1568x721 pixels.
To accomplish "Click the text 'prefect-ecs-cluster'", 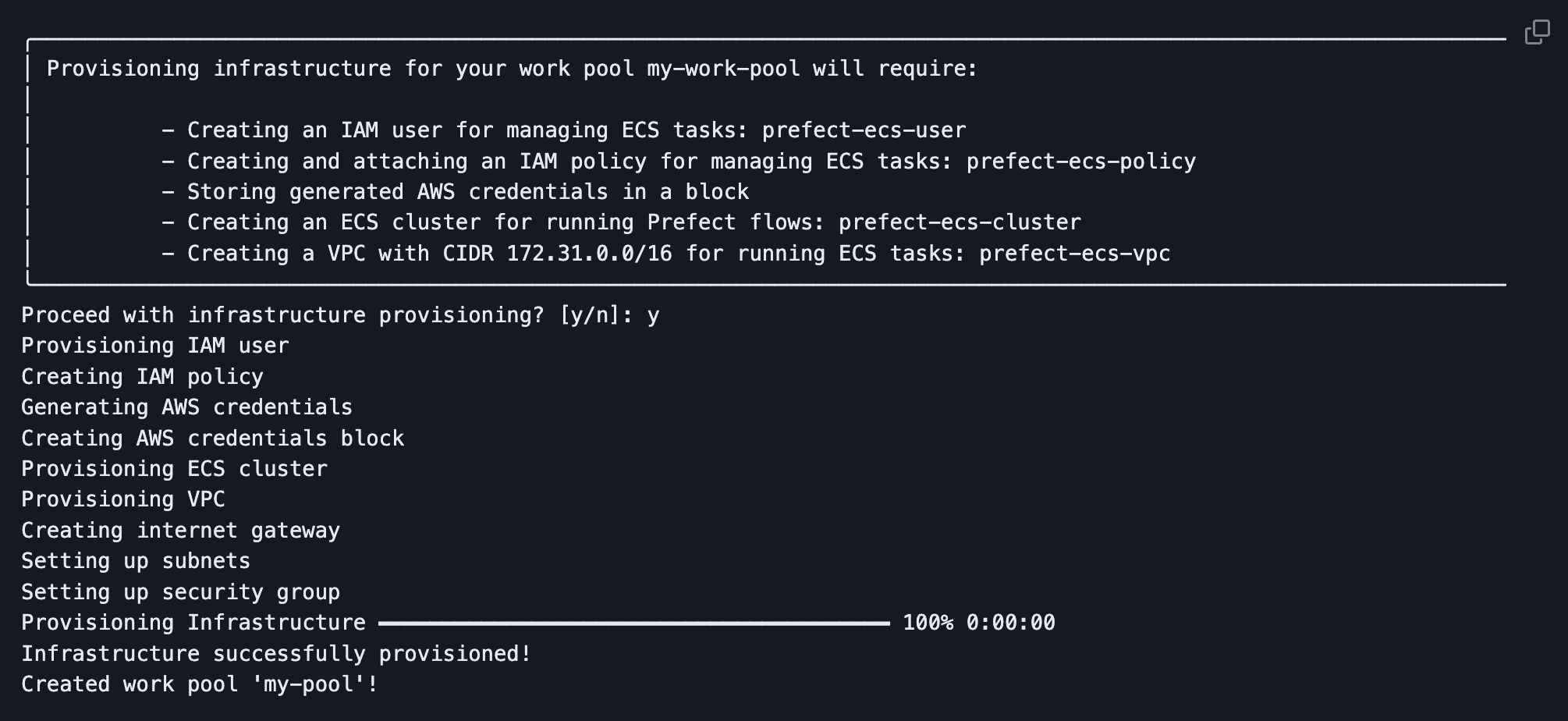I will 960,222.
